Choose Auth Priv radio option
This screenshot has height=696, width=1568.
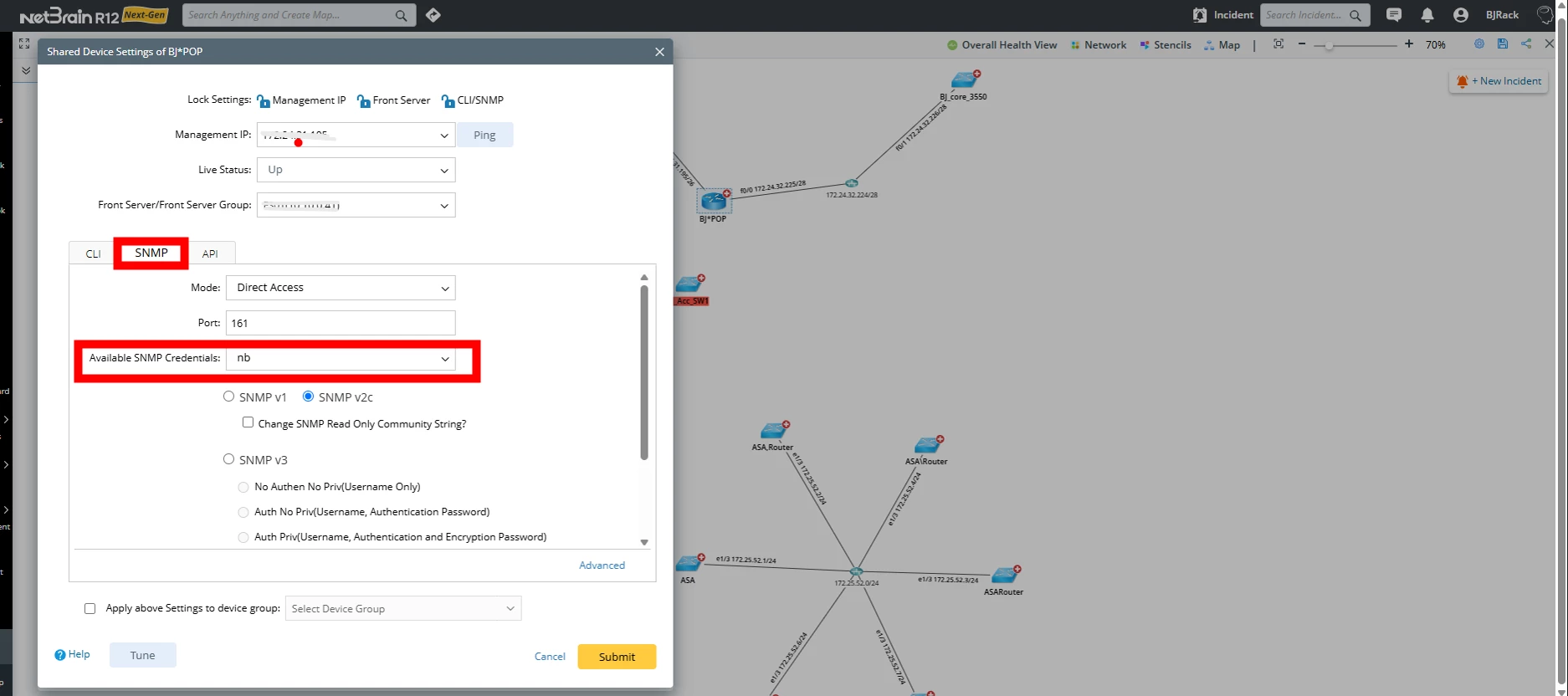point(243,537)
